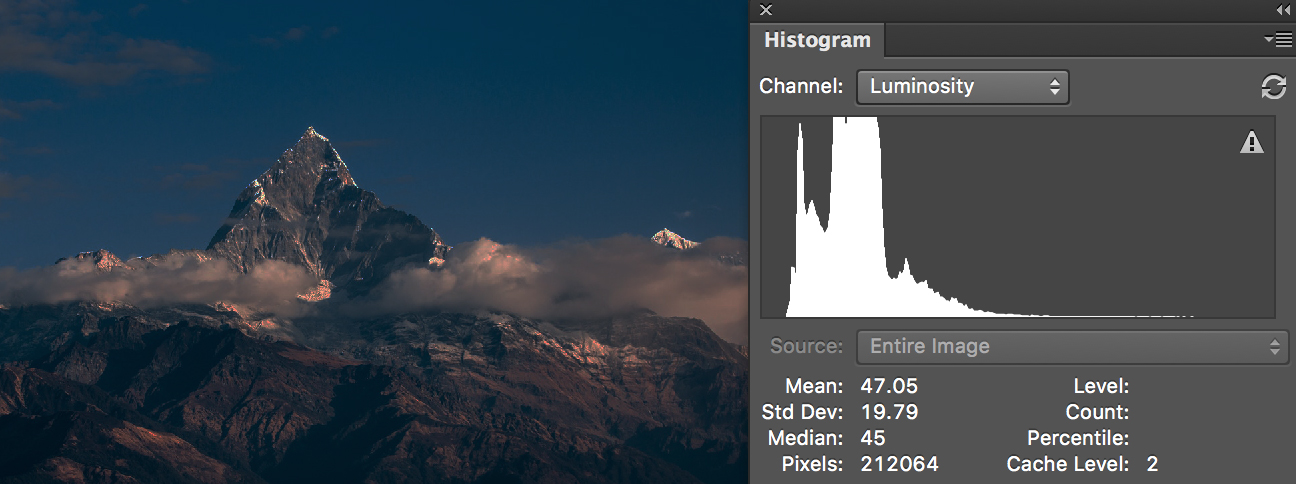
Task: Open the Channel dropdown set to Luminosity
Action: tap(963, 87)
